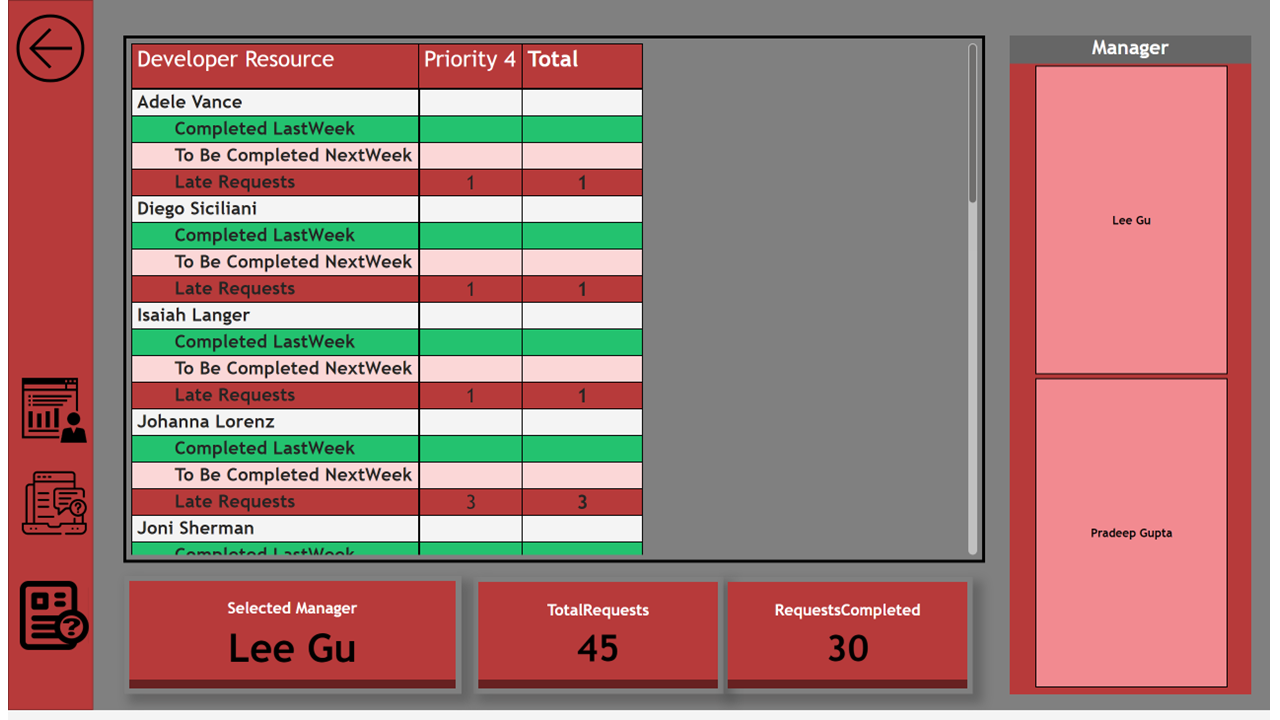The width and height of the screenshot is (1280, 720).
Task: Click the RequestsCompleted card showing 30
Action: pos(847,632)
